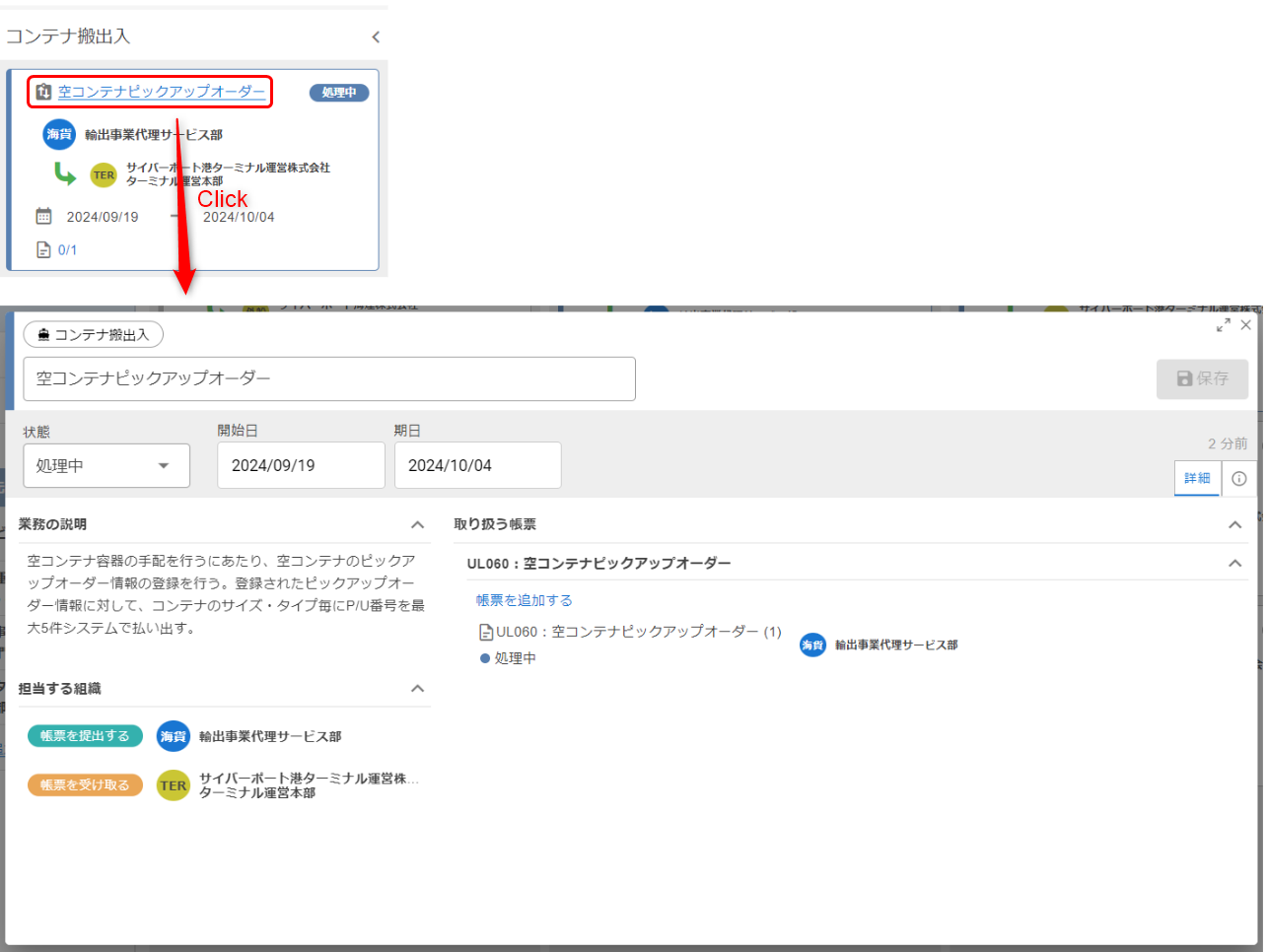The image size is (1266, 952).
Task: Click the document count icon on card
Action: 43,250
